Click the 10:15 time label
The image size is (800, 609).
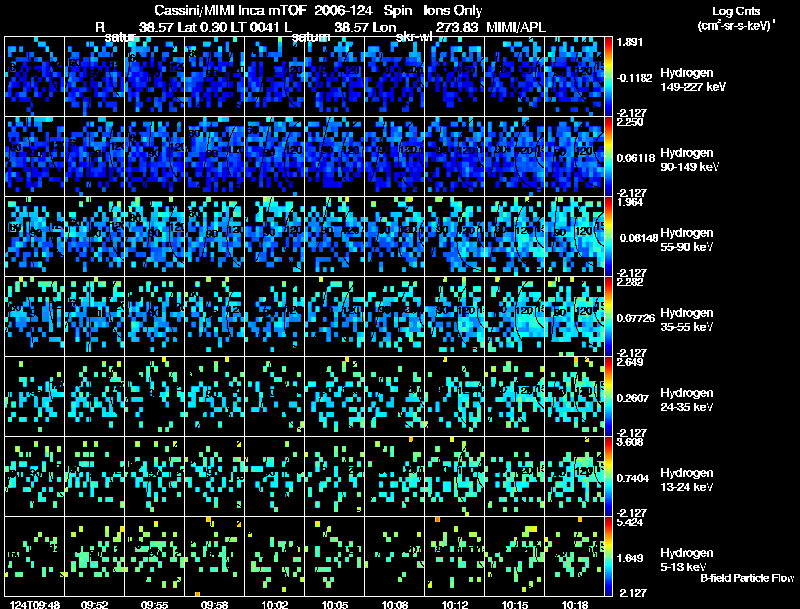click(x=515, y=604)
